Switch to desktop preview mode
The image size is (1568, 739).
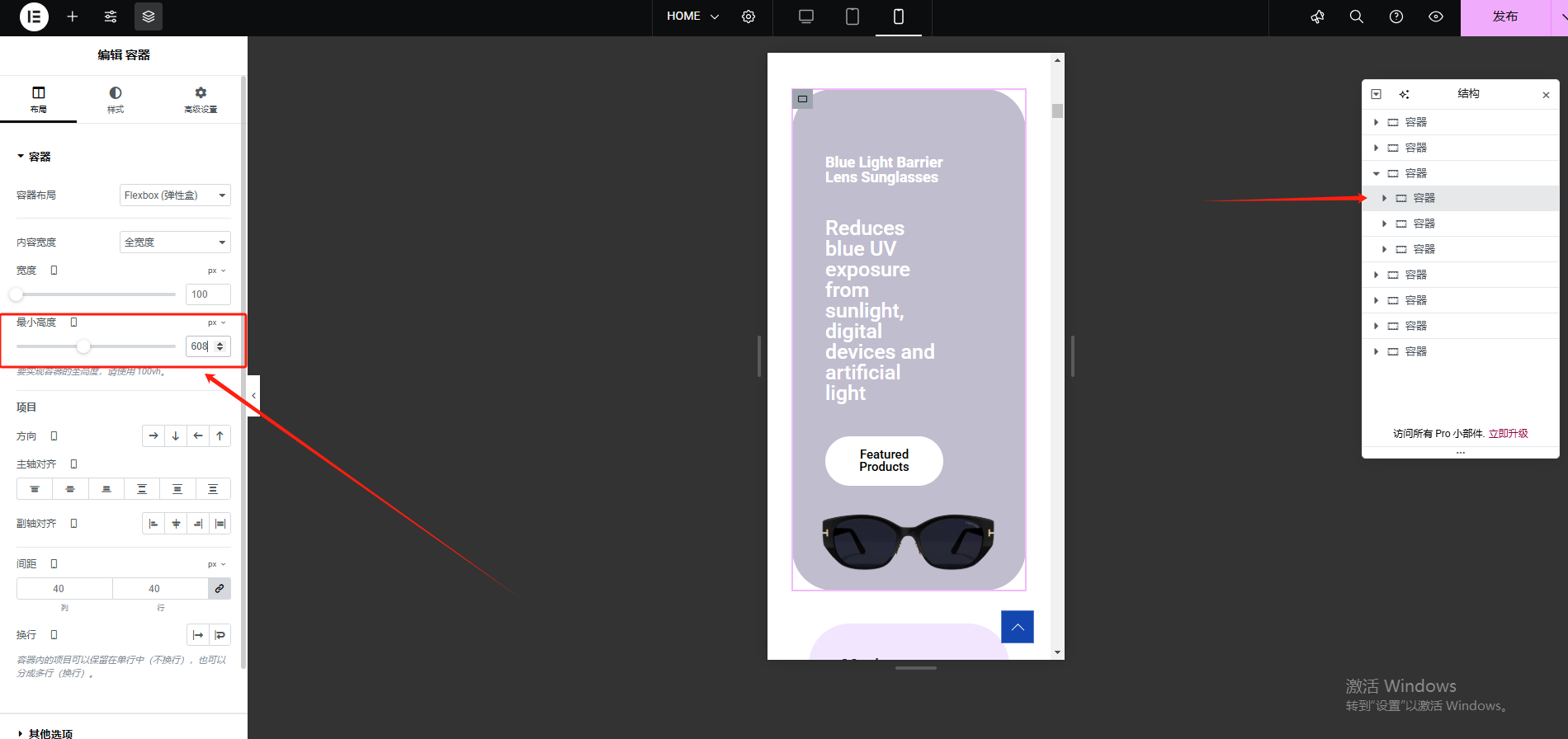click(x=806, y=16)
